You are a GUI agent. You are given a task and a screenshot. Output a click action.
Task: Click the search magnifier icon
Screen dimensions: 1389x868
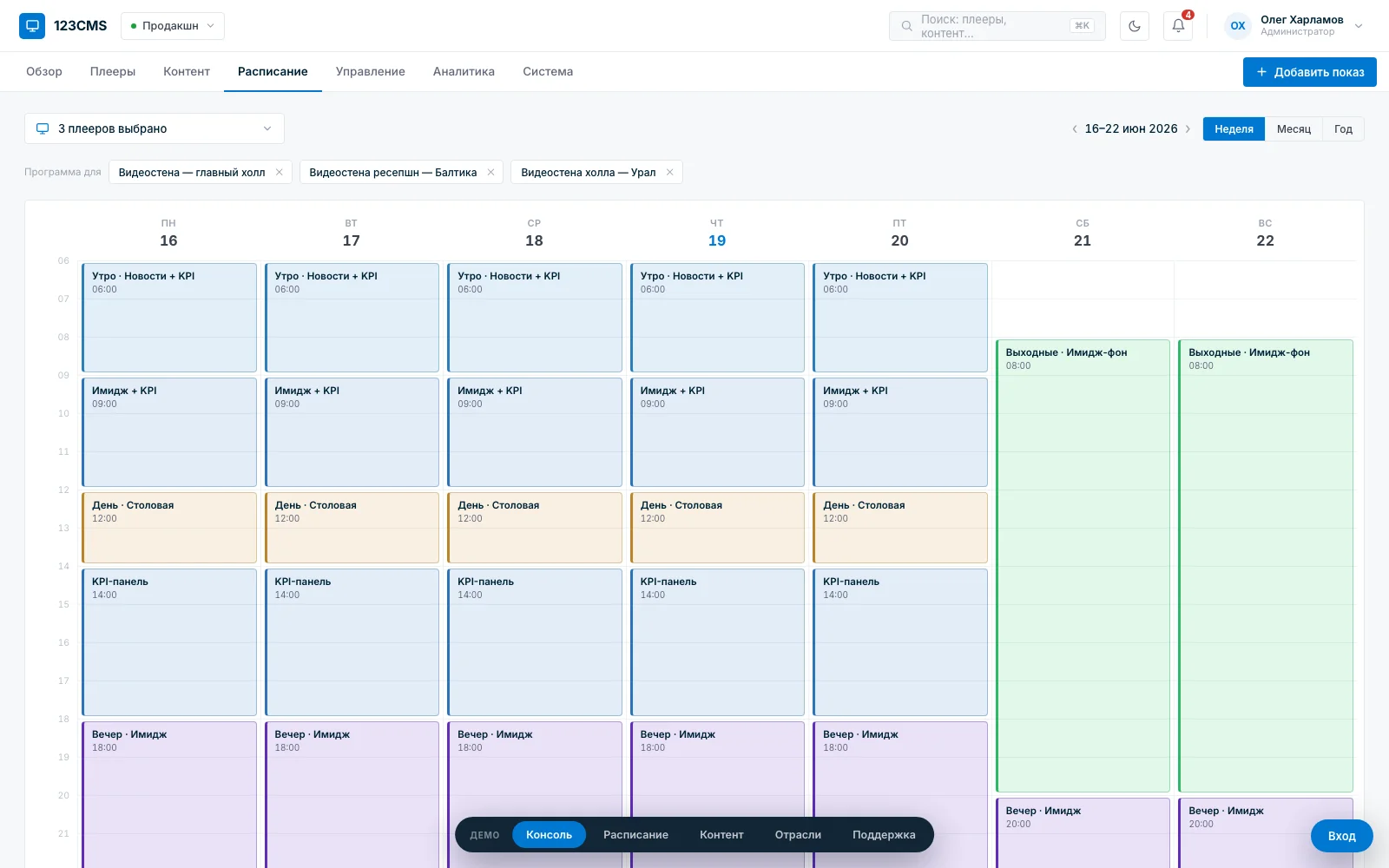(x=906, y=26)
